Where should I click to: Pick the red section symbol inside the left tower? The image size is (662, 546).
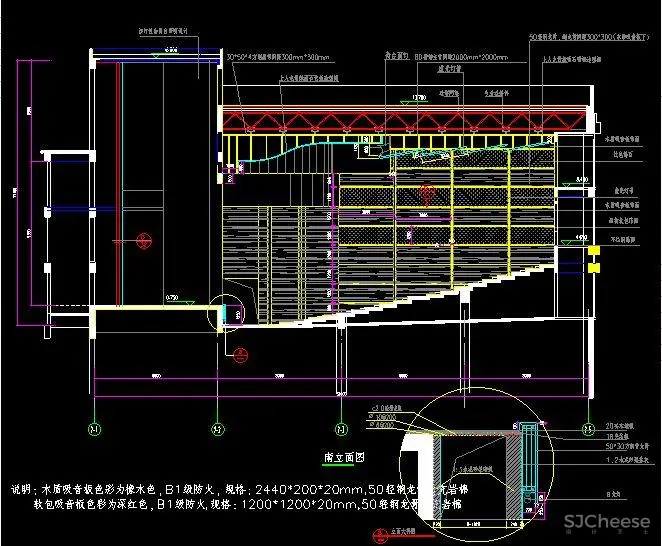[x=144, y=241]
